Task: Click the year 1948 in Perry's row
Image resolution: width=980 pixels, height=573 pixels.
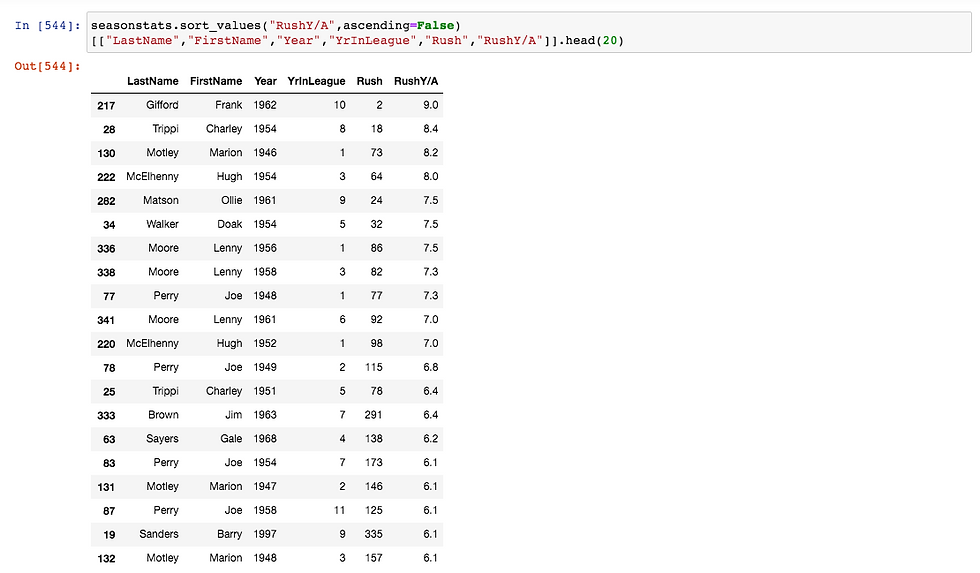Action: click(x=265, y=296)
